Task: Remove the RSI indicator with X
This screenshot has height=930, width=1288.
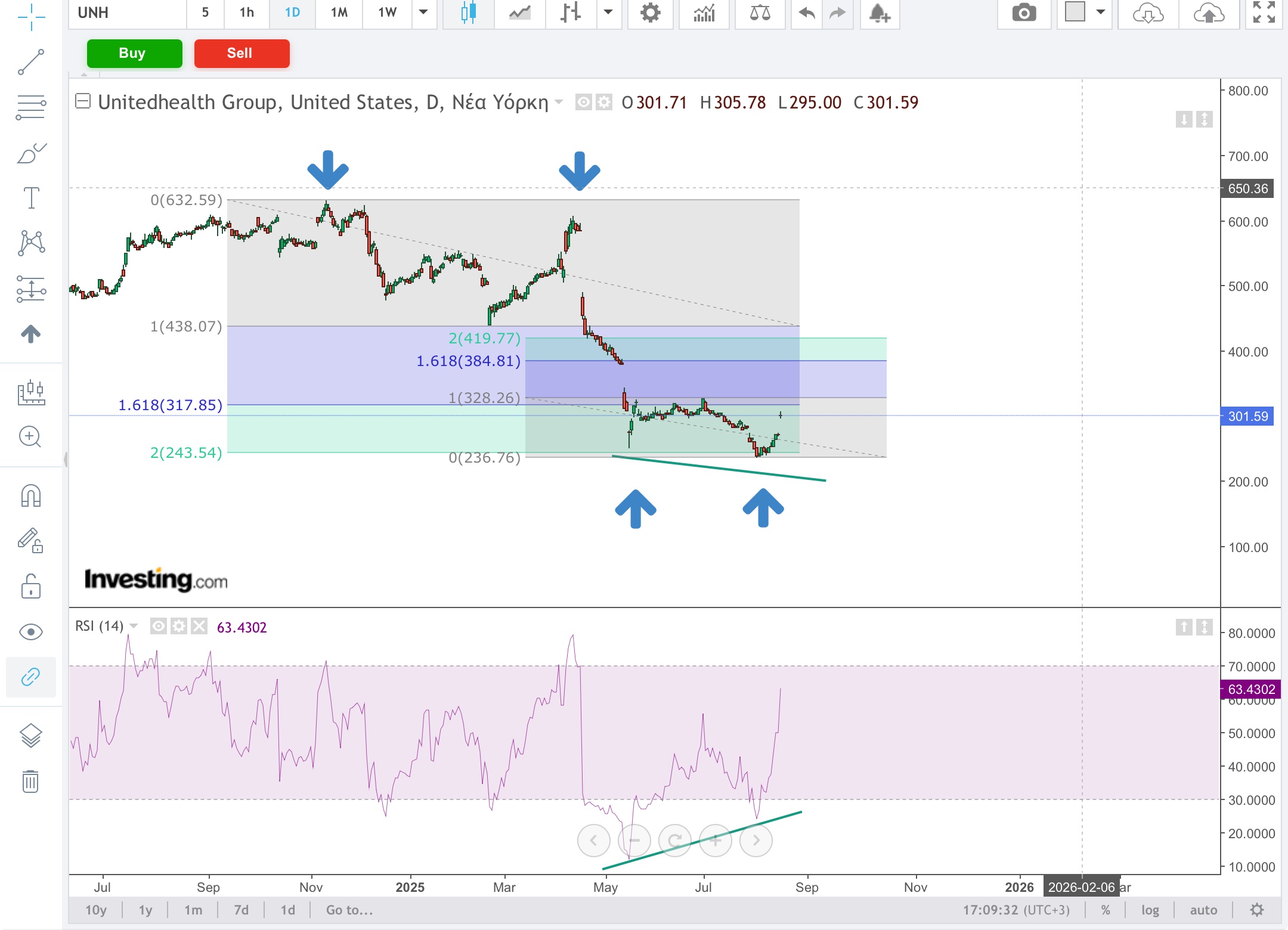Action: click(199, 626)
